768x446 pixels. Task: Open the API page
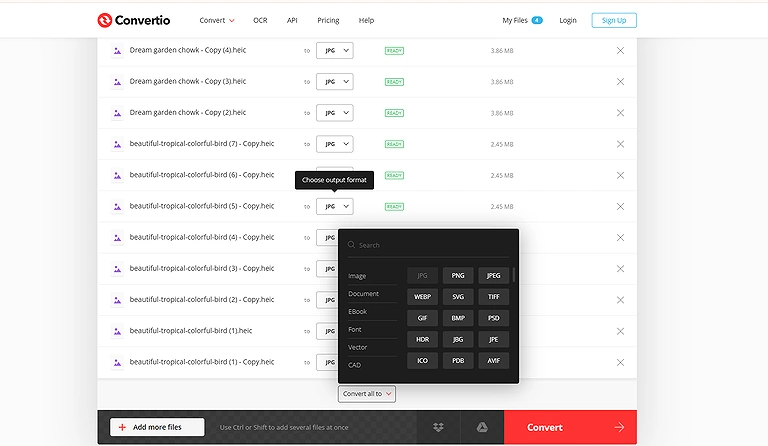[x=292, y=20]
